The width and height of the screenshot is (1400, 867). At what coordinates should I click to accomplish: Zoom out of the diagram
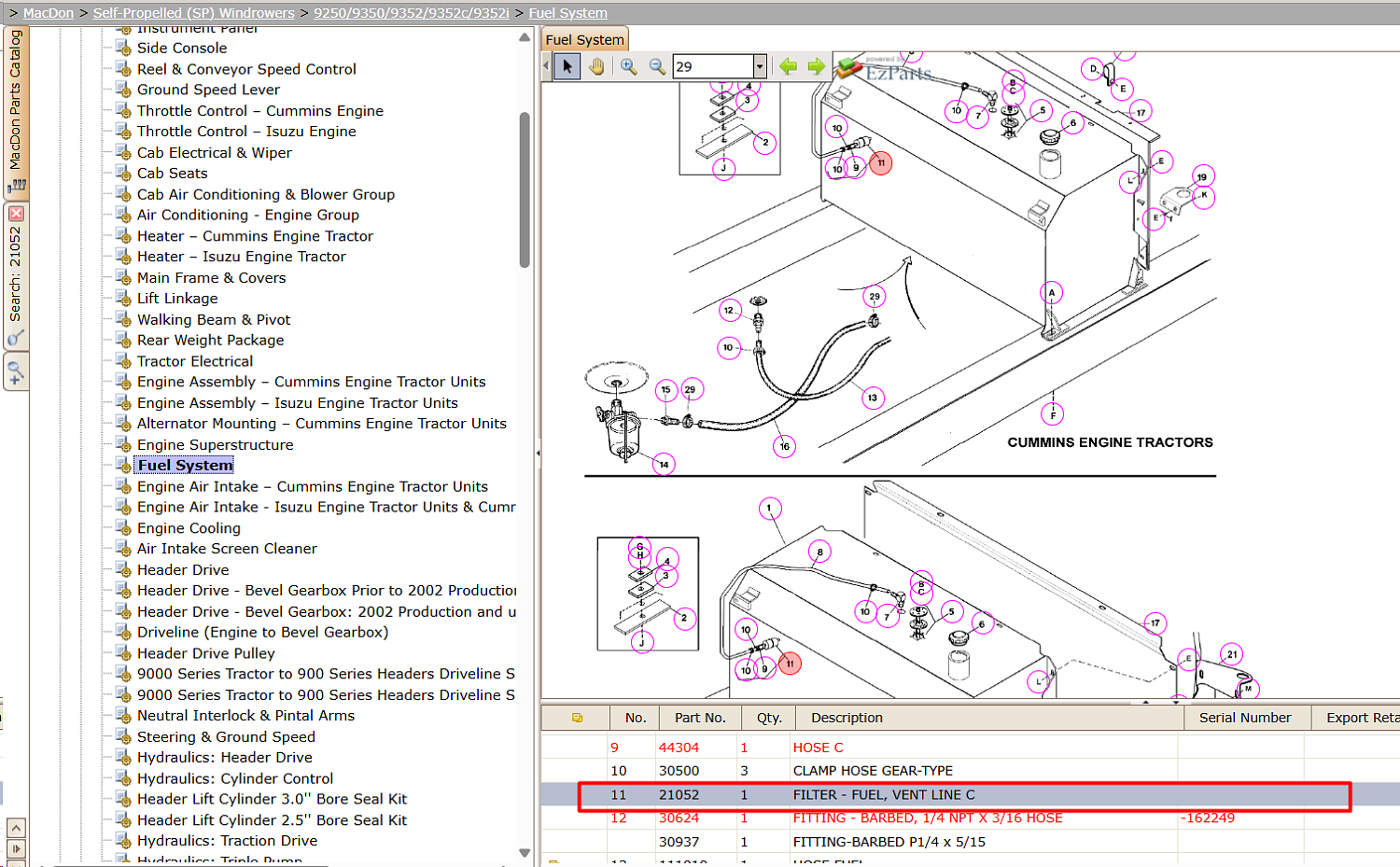(657, 66)
